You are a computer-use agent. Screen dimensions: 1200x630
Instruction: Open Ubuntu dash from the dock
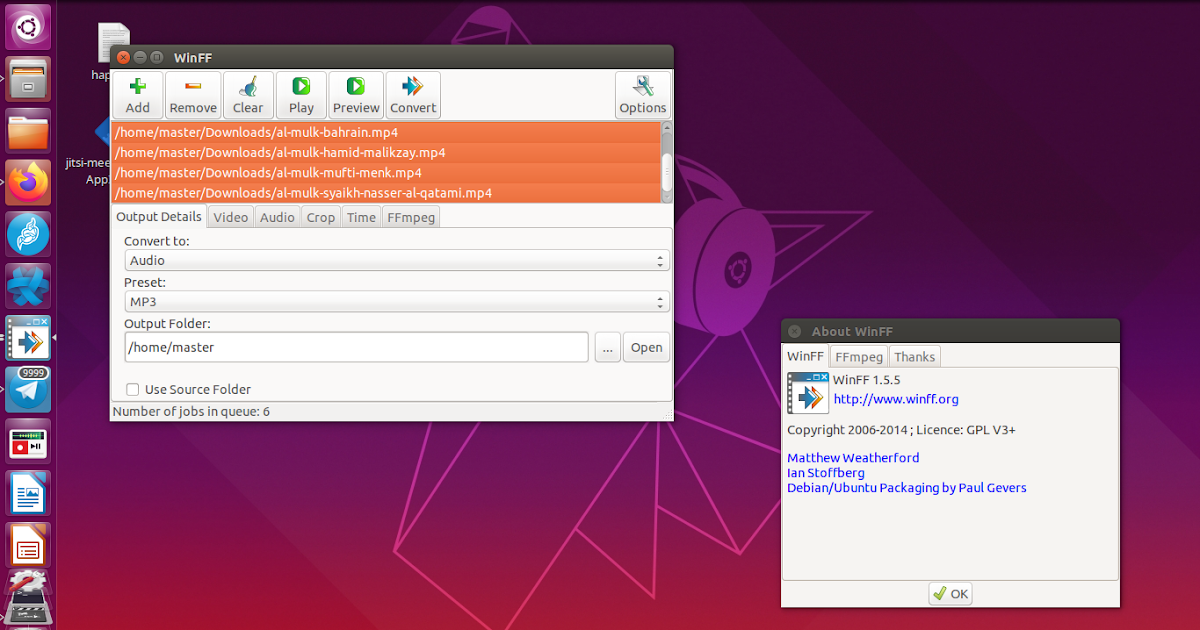28,26
